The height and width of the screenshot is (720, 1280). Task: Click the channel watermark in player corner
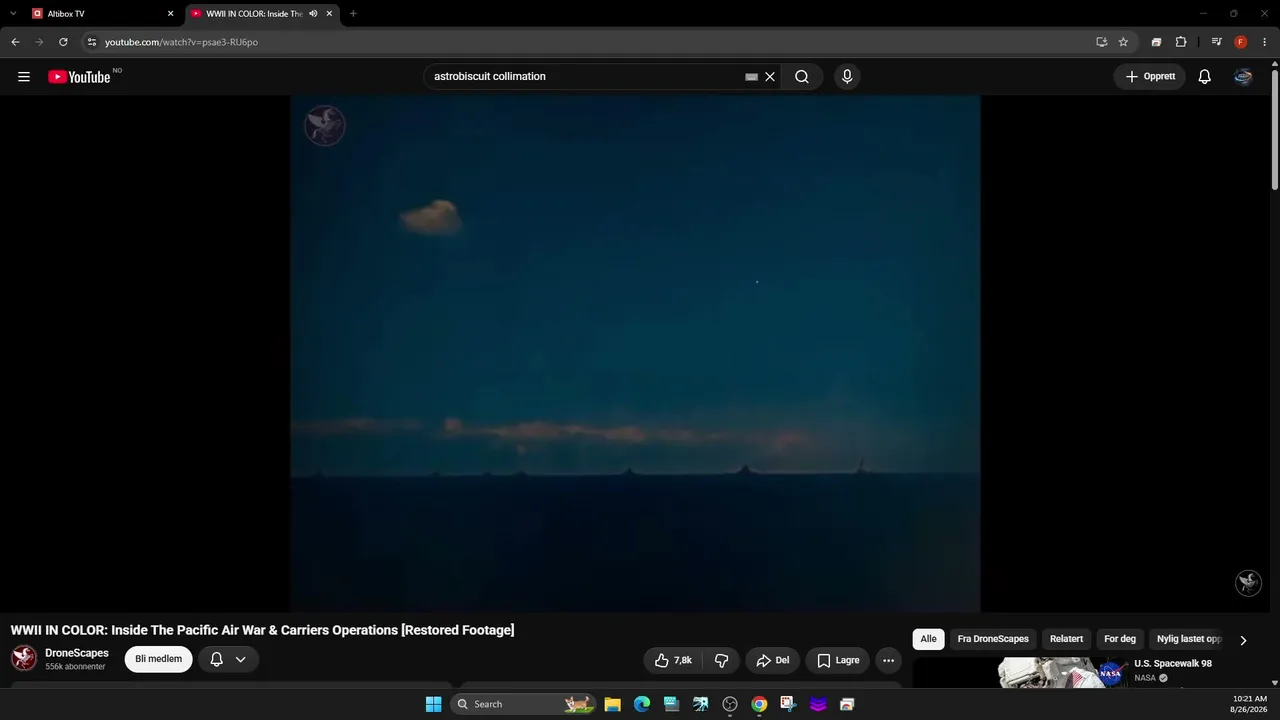coord(1248,583)
